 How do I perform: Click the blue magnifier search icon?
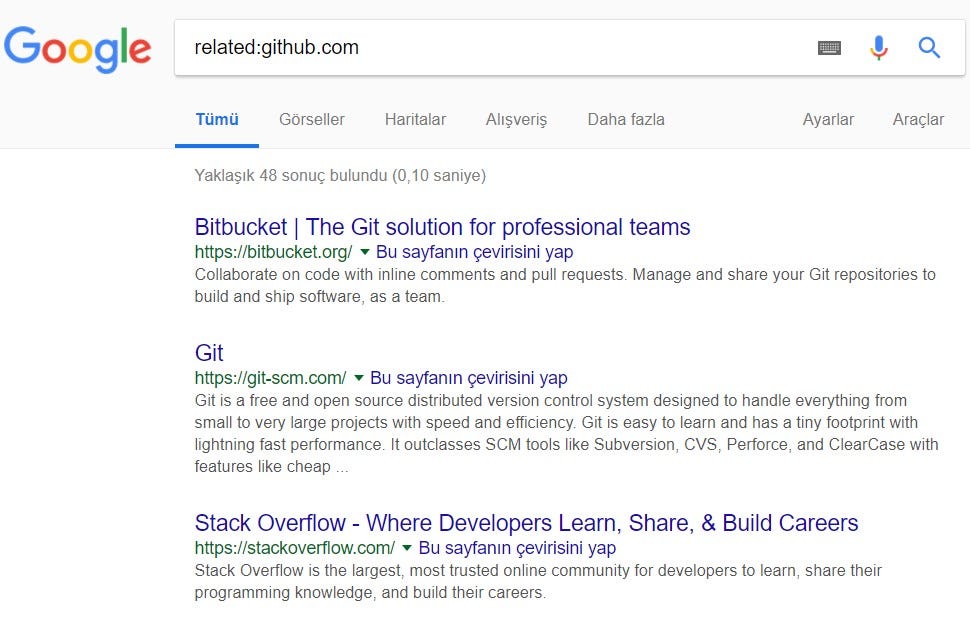click(x=929, y=48)
